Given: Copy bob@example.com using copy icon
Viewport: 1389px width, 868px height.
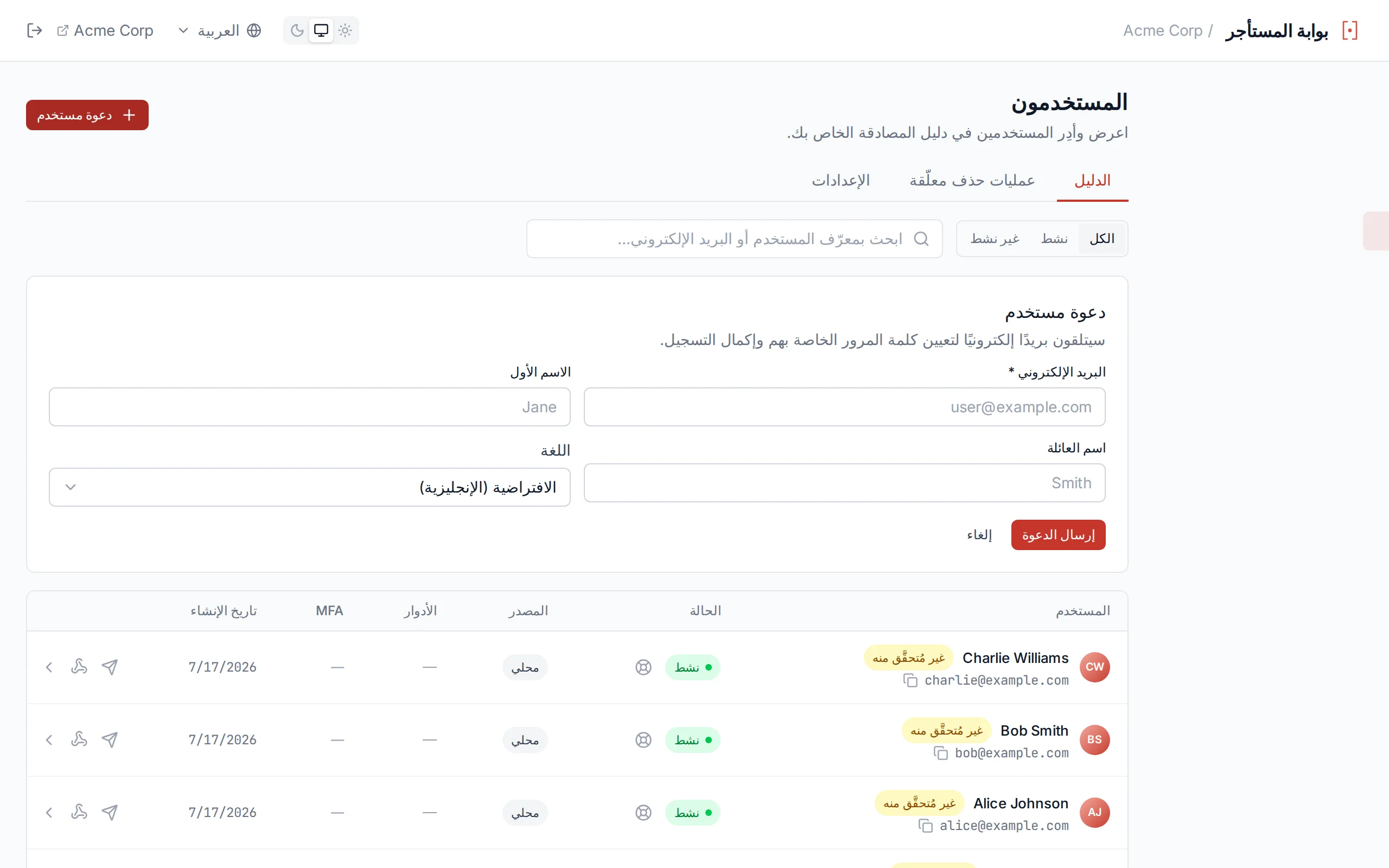Looking at the screenshot, I should 941,754.
